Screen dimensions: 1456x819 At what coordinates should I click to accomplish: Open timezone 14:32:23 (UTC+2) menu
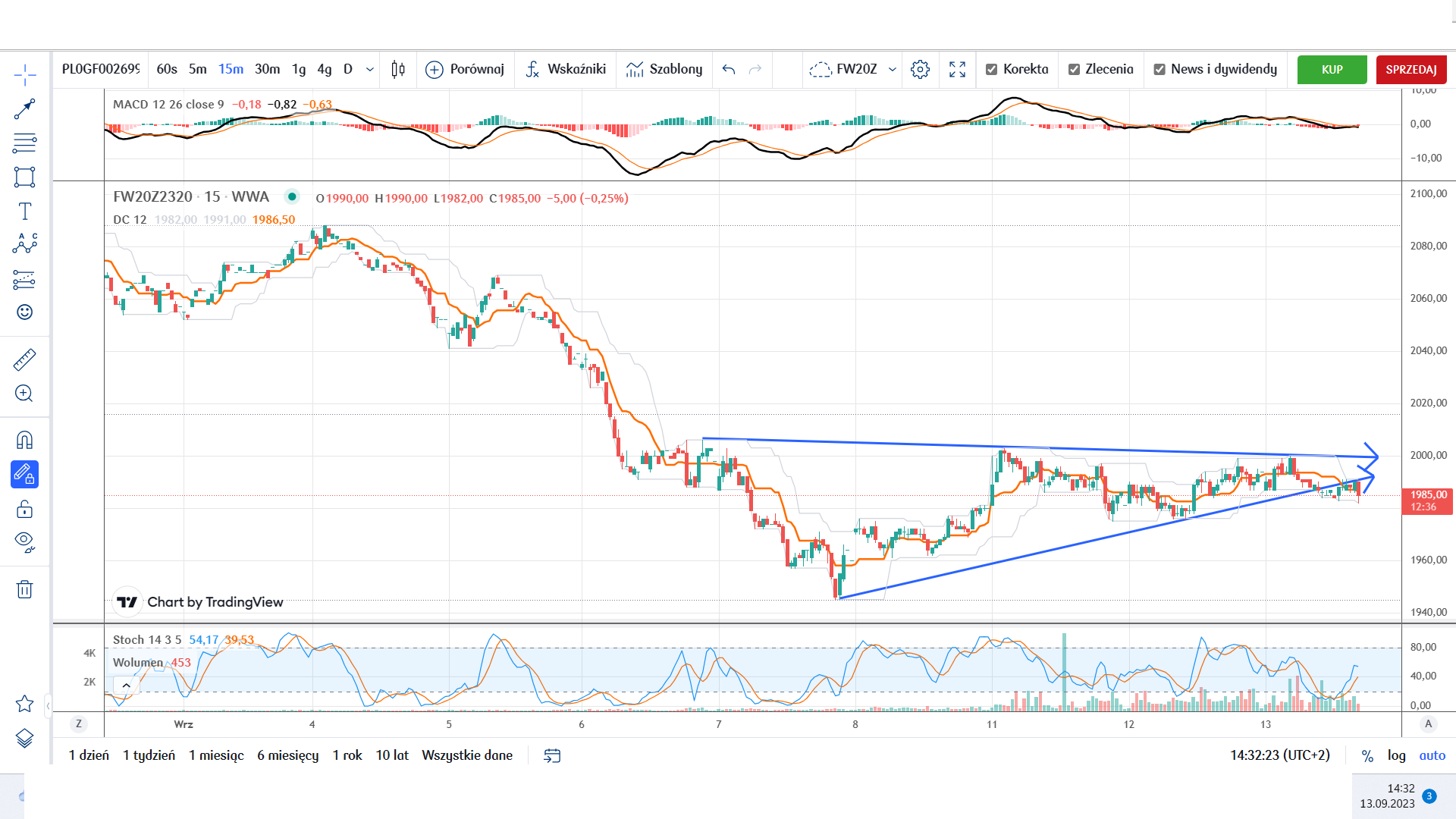[1280, 755]
